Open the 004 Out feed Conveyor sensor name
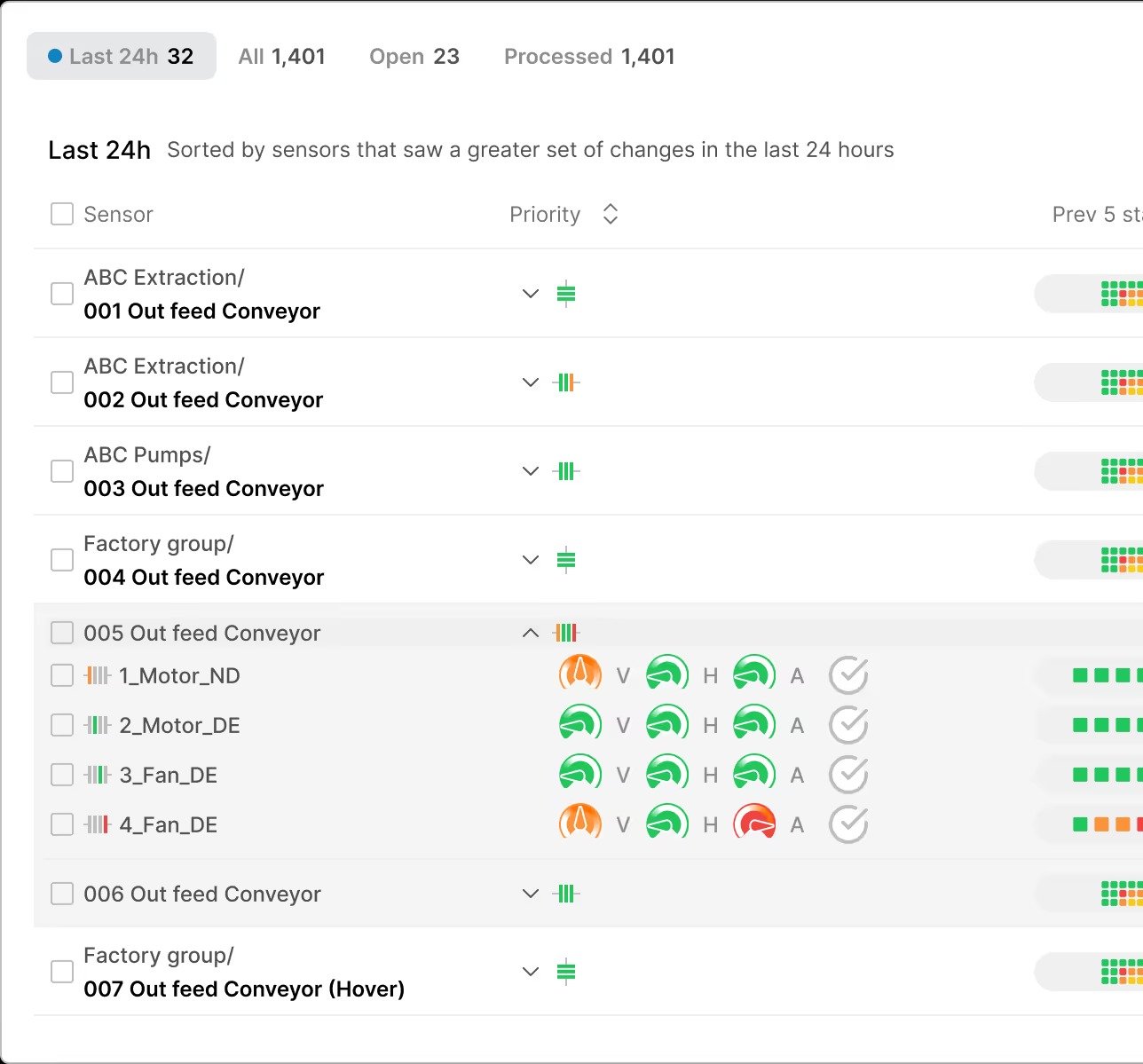The height and width of the screenshot is (1064, 1143). coord(203,578)
